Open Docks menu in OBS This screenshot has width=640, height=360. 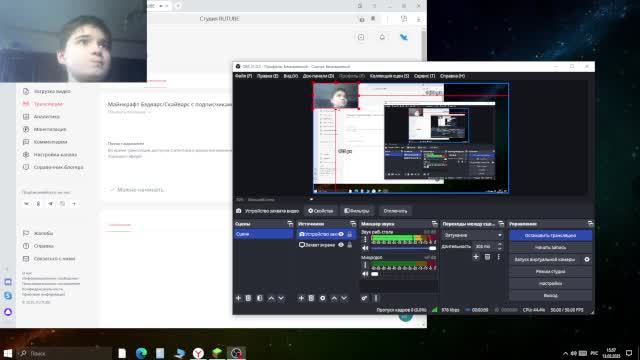(x=318, y=76)
